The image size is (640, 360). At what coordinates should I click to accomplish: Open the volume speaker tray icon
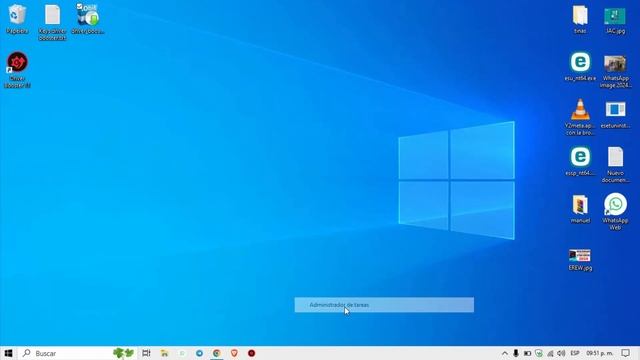pyautogui.click(x=561, y=353)
